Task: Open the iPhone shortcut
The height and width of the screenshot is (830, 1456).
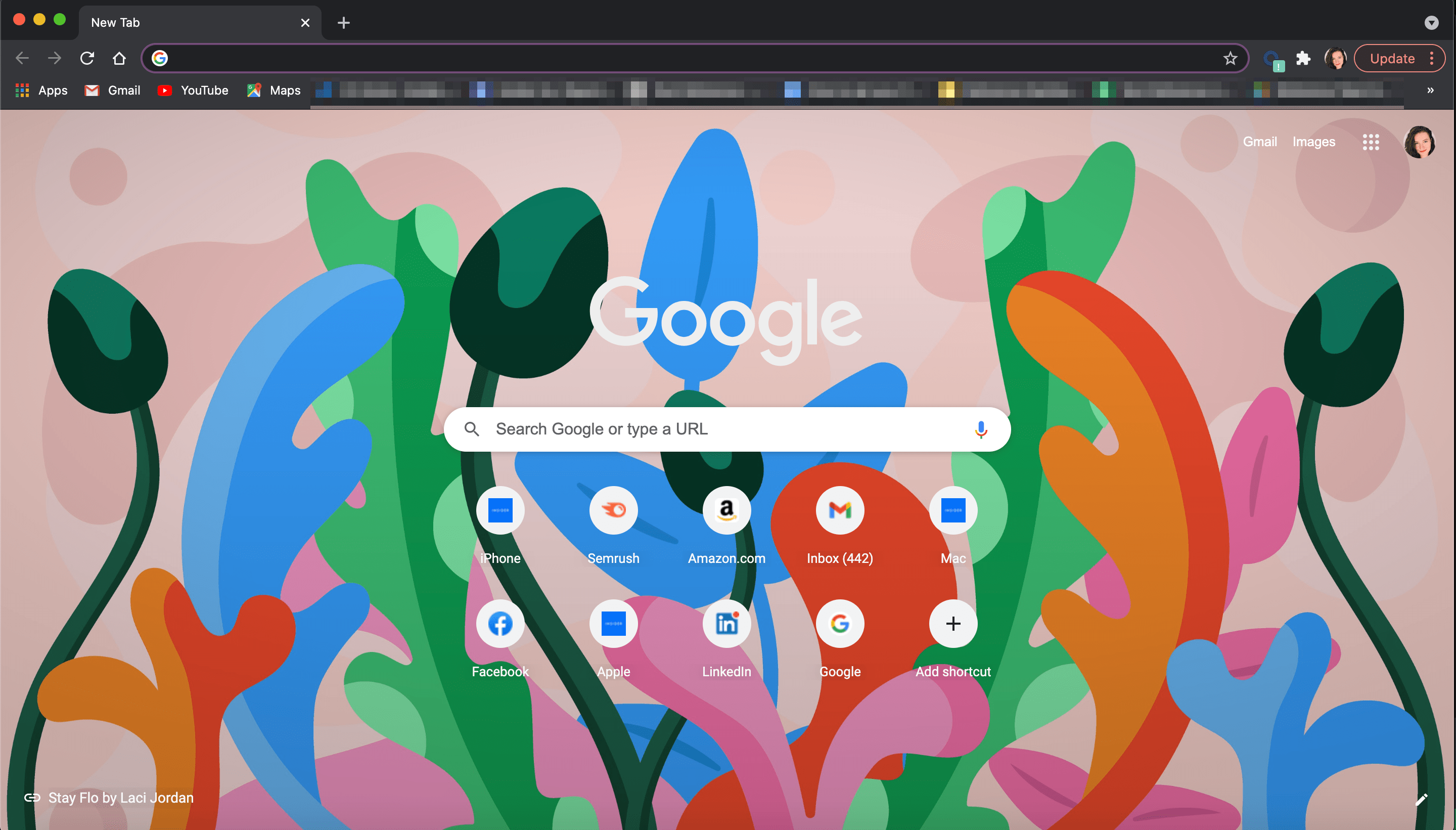Action: [500, 526]
